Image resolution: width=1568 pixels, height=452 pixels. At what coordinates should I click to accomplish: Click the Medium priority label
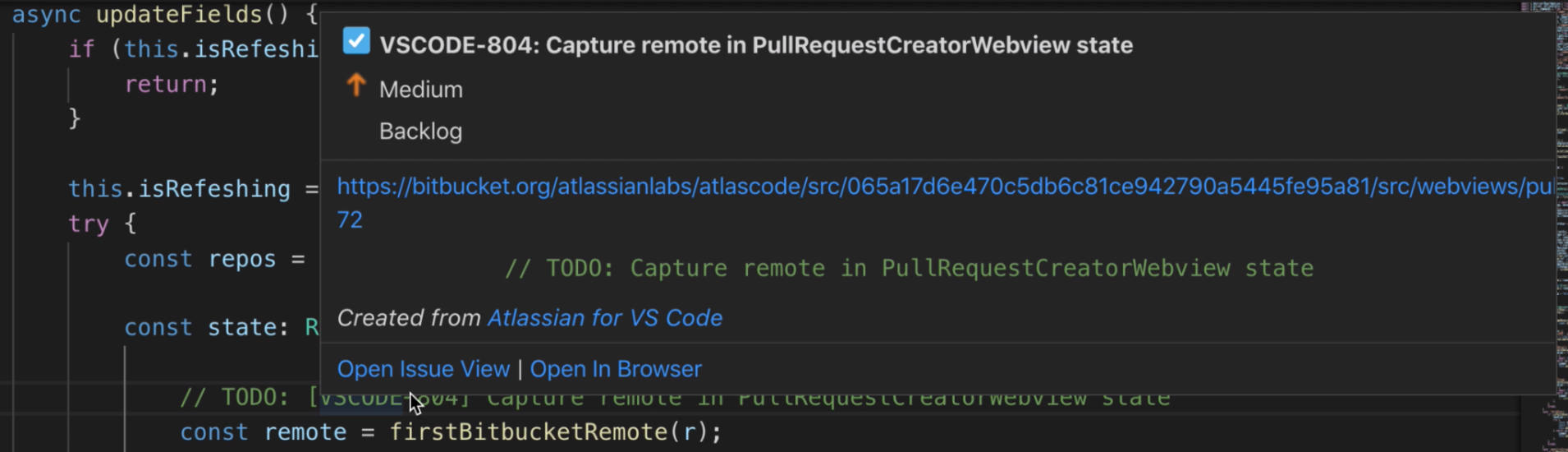tap(421, 90)
